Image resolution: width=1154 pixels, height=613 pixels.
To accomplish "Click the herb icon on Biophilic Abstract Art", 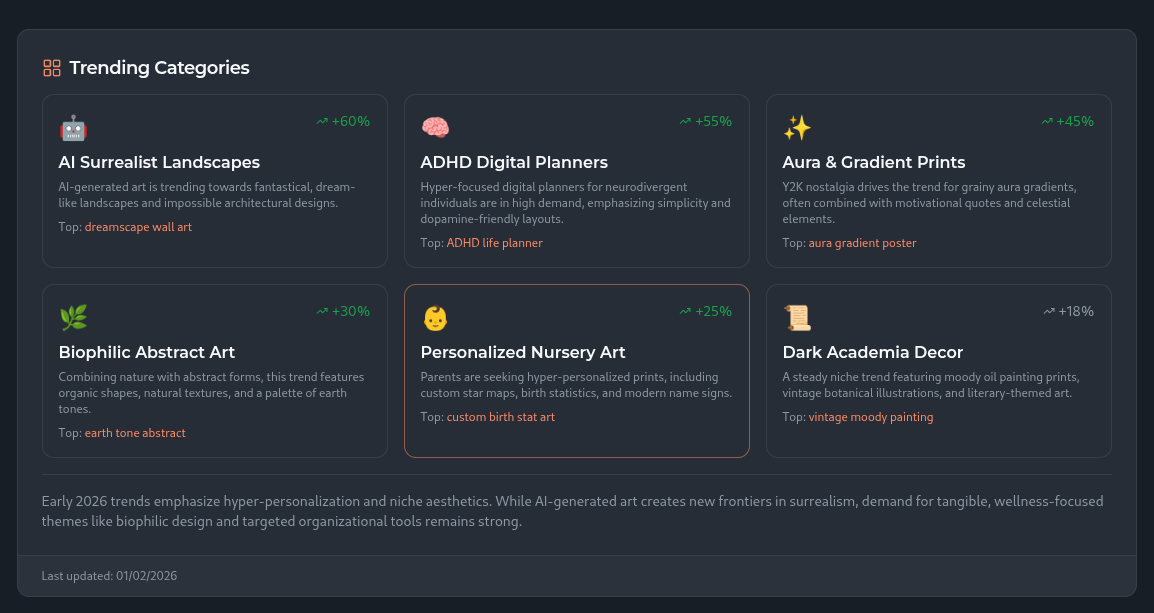I will click(71, 317).
